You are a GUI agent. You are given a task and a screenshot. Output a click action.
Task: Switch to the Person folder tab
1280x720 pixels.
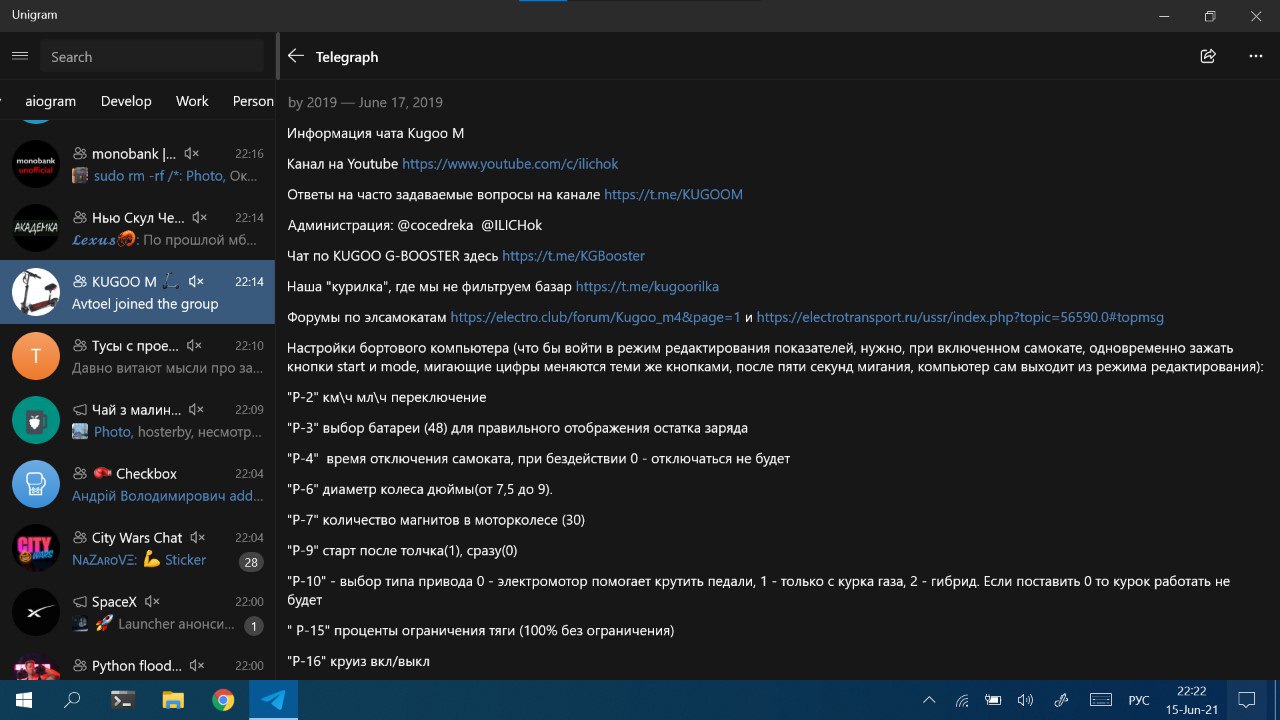[253, 101]
